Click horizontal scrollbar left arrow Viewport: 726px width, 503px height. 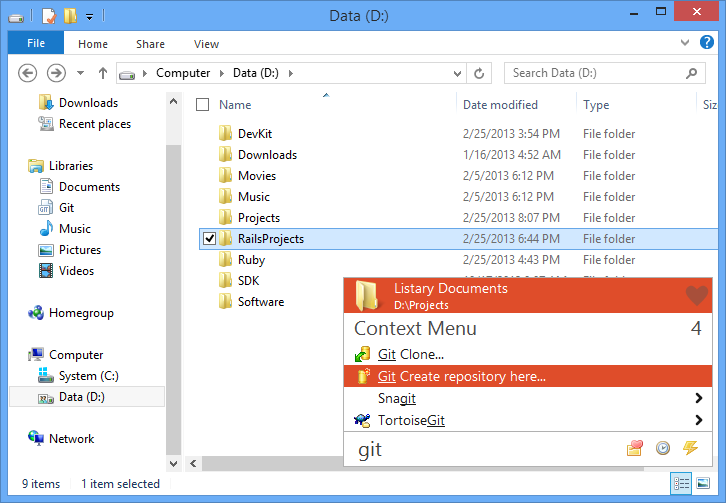193,463
